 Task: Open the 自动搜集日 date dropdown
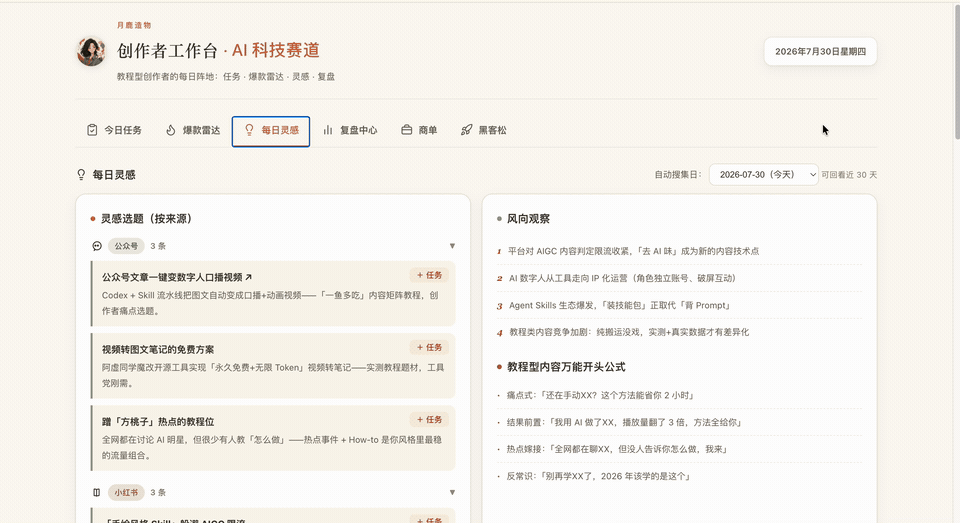pos(763,175)
